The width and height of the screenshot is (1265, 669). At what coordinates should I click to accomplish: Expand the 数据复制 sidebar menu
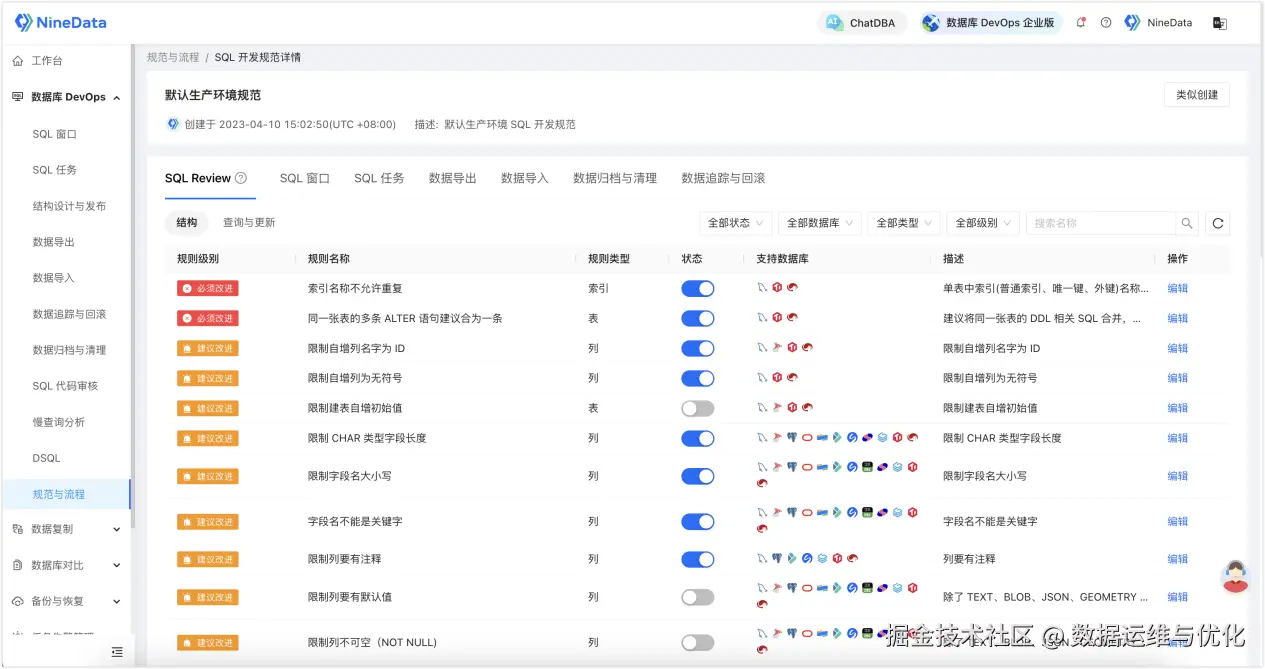tap(66, 529)
